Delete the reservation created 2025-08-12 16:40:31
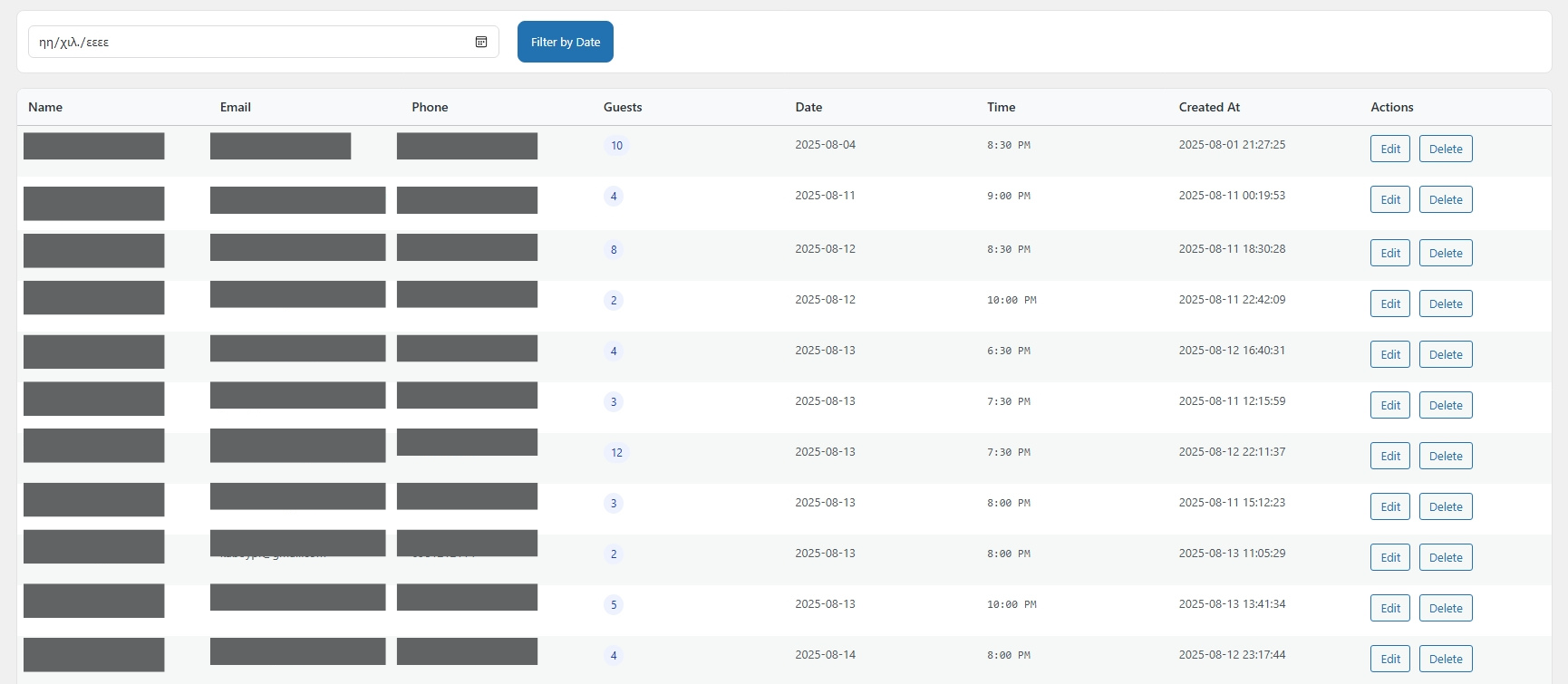This screenshot has height=684, width=1568. (1446, 354)
